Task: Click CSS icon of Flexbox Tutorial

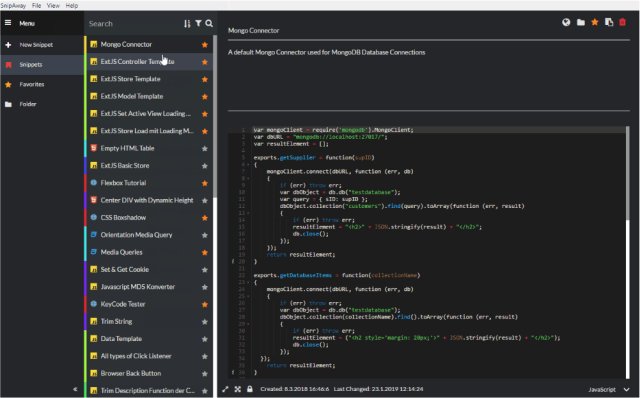Action: (x=93, y=183)
